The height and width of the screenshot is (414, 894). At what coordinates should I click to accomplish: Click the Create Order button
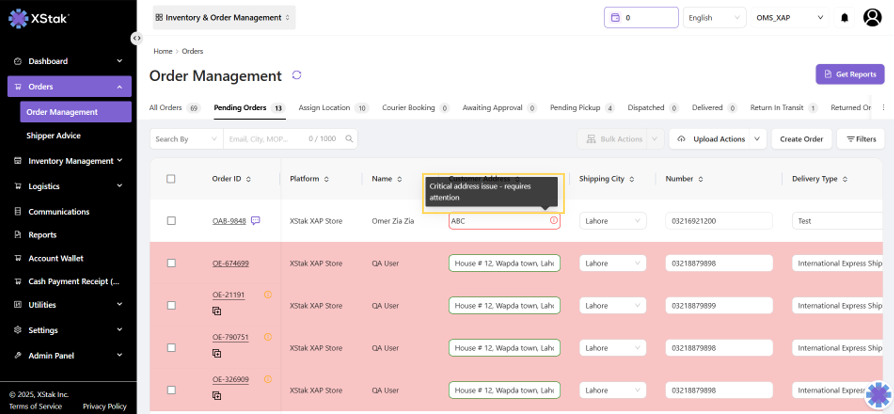point(801,139)
